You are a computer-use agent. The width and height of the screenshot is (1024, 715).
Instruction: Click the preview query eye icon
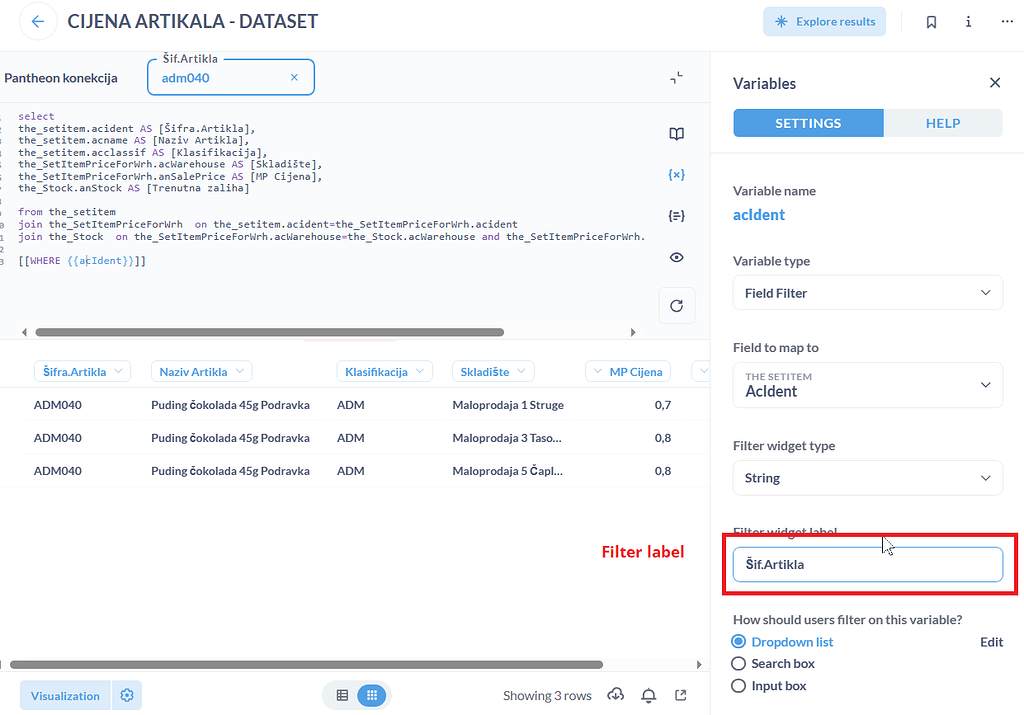coord(676,257)
